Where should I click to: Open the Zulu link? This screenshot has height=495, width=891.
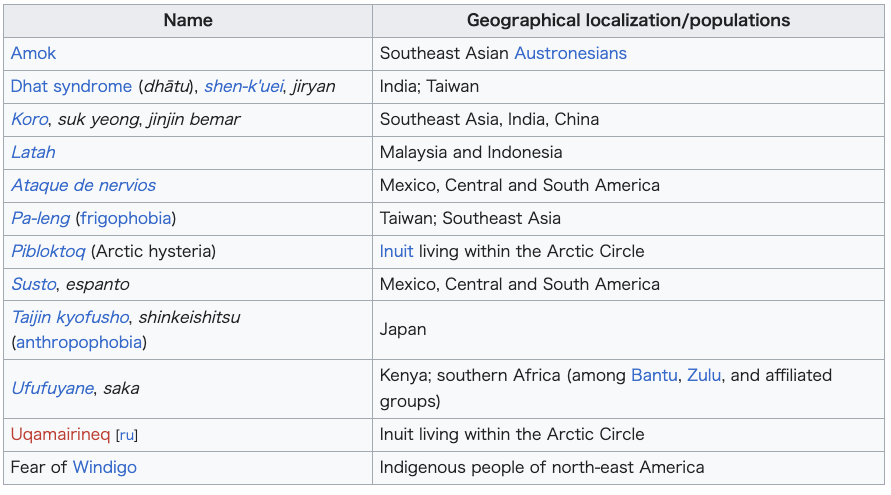click(x=704, y=375)
